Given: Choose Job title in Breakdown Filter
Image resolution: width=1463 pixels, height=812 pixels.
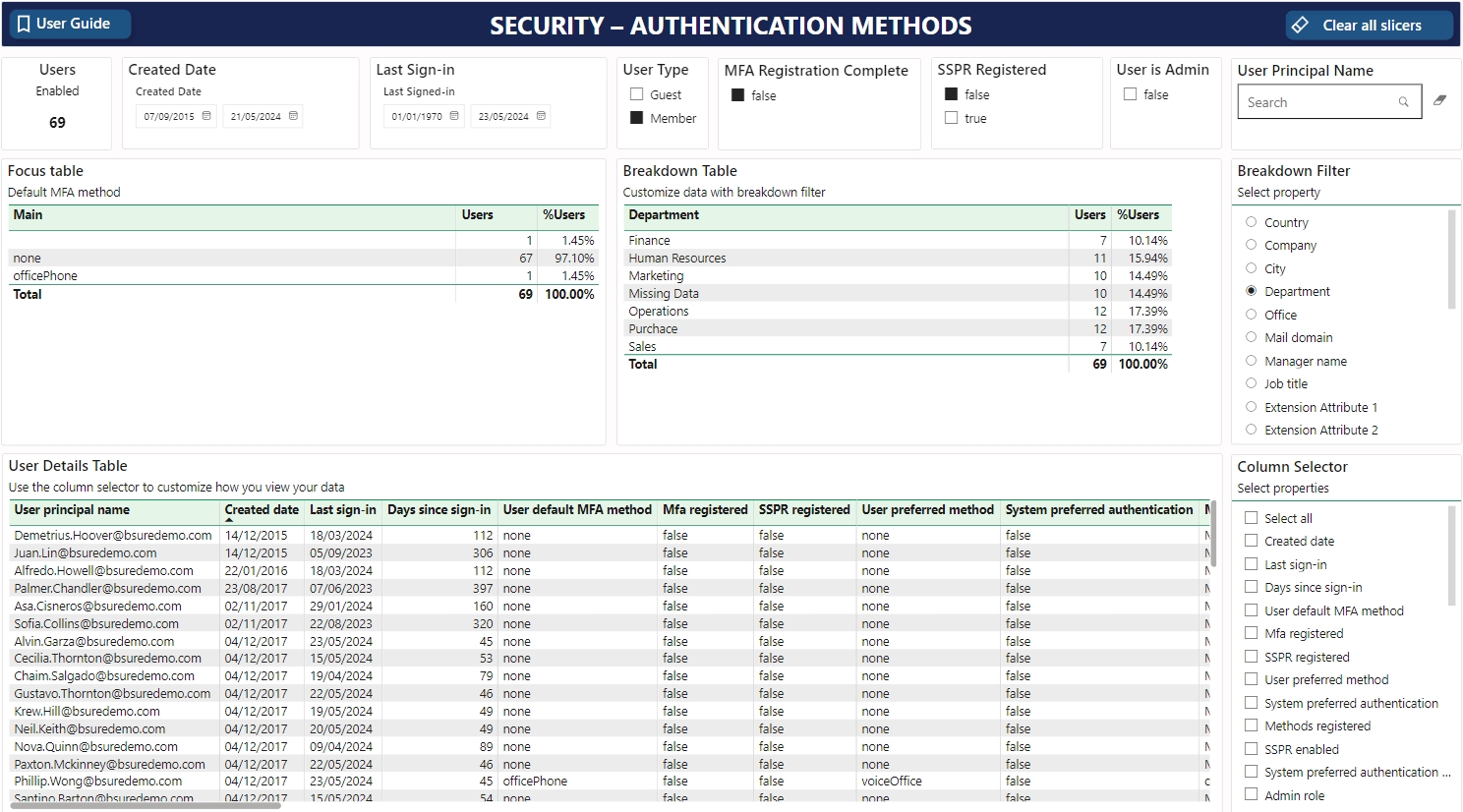Looking at the screenshot, I should [1251, 383].
